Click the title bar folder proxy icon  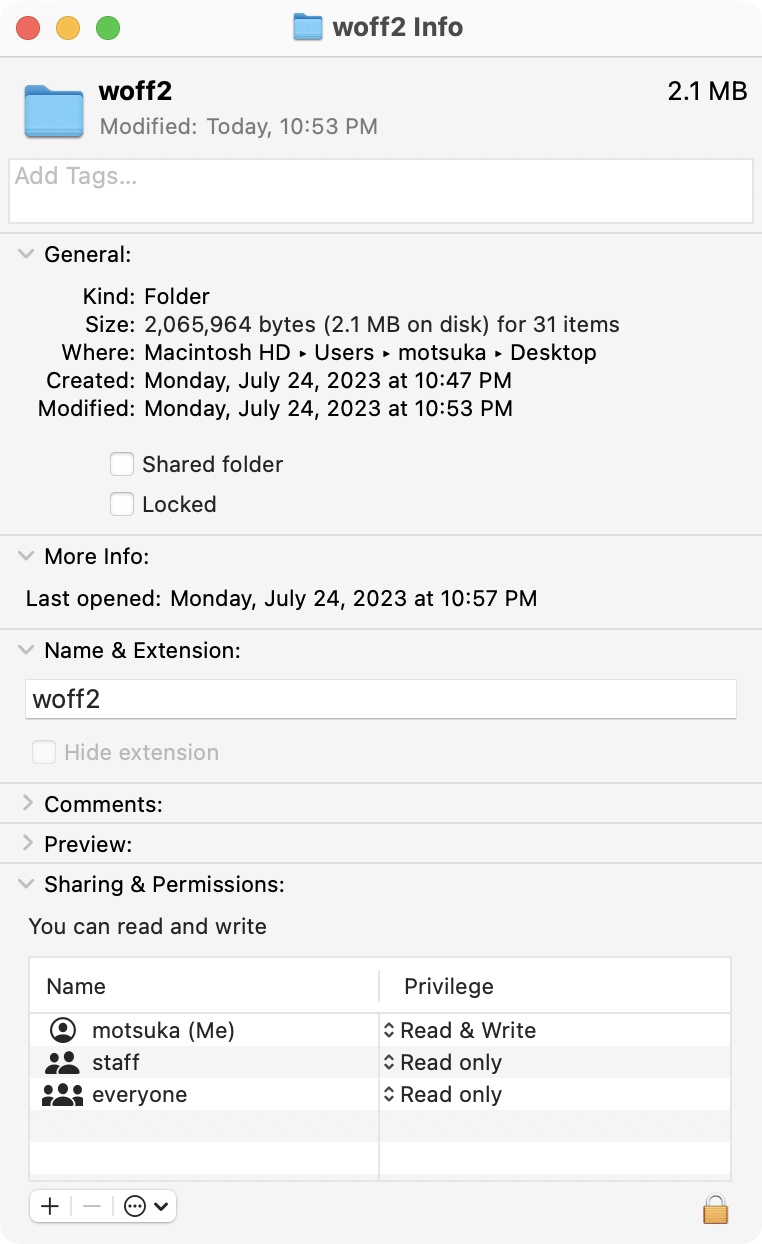coord(308,27)
